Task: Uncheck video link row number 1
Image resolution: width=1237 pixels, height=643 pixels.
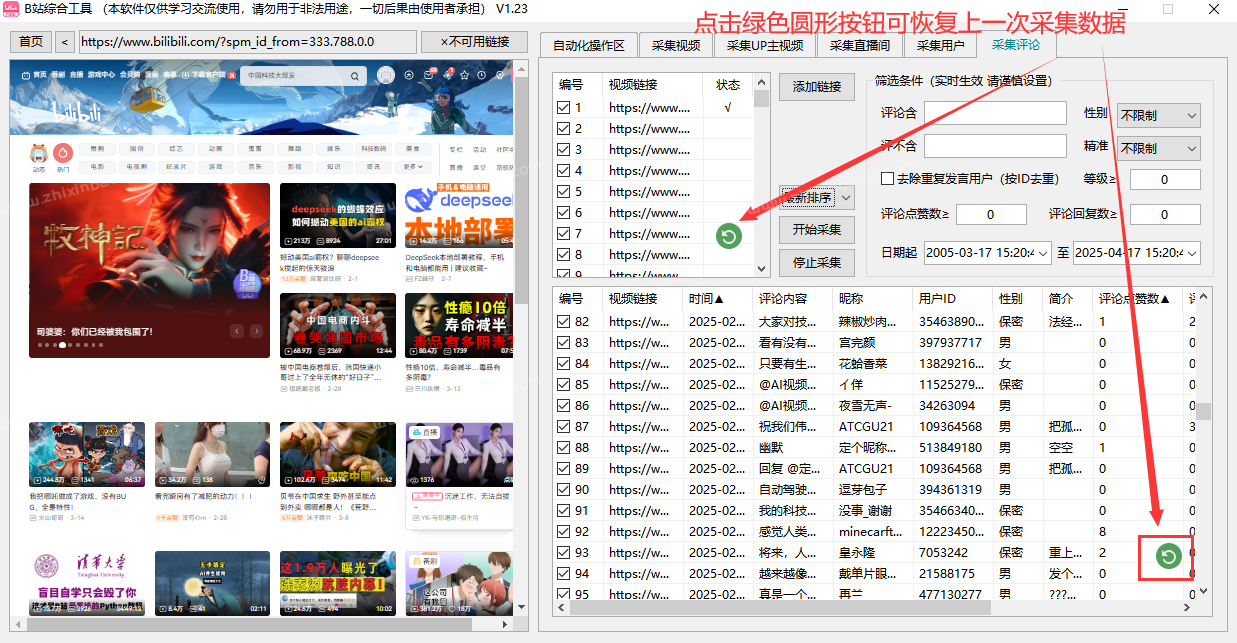Action: click(562, 107)
